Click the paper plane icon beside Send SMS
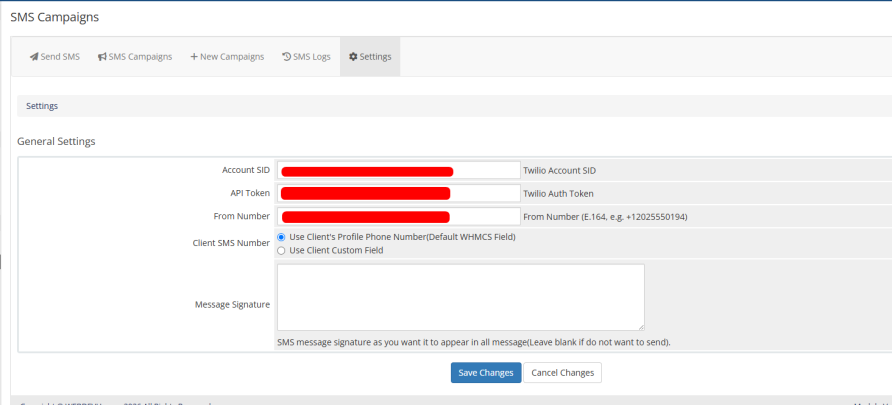Viewport: 892px width, 405px height. tap(34, 57)
